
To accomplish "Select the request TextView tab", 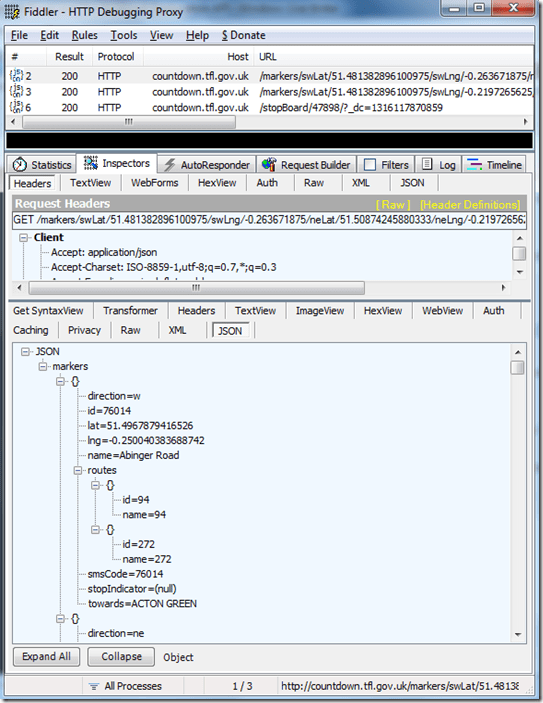I will tap(91, 183).
